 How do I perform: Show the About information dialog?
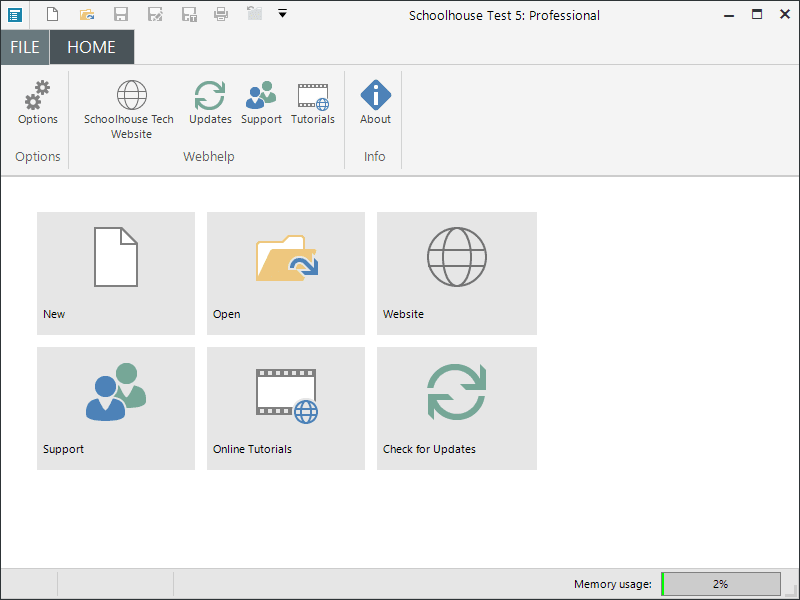coord(375,103)
